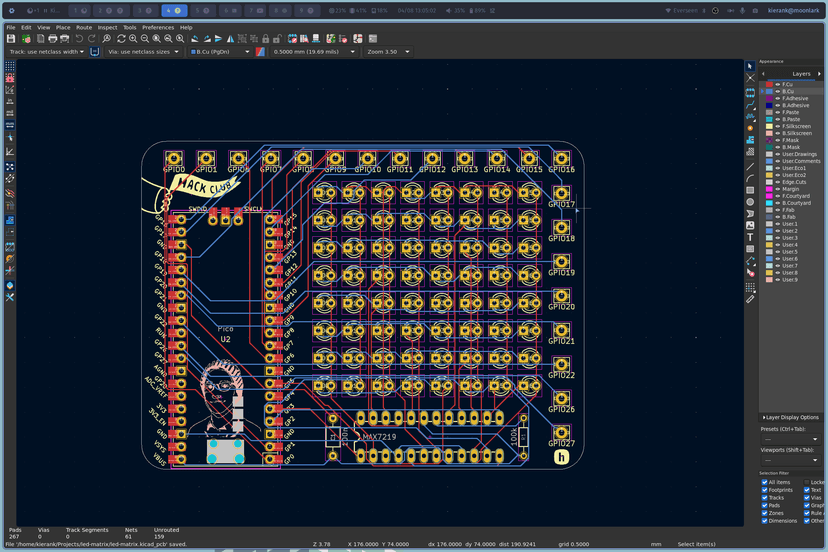This screenshot has width=828, height=552.
Task: Click the F.Cu layer red color swatch
Action: click(x=769, y=85)
